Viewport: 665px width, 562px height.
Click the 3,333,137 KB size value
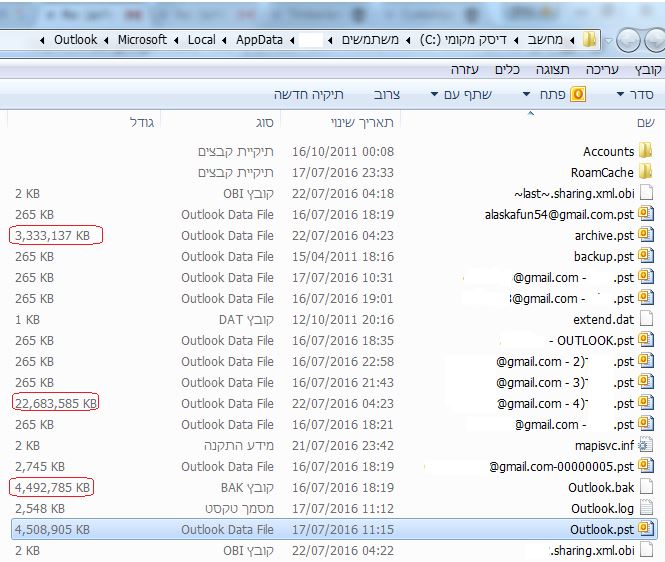[x=53, y=235]
